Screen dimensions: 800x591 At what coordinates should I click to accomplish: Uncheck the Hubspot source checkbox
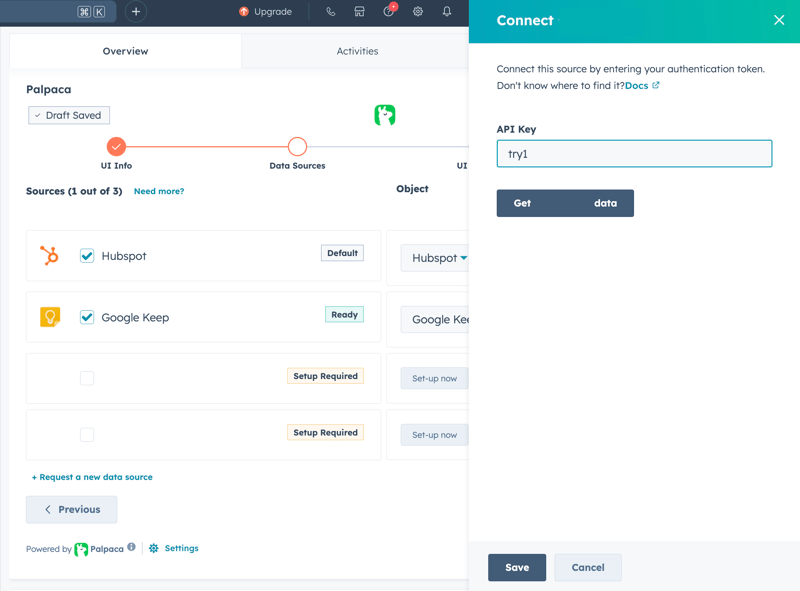click(87, 256)
